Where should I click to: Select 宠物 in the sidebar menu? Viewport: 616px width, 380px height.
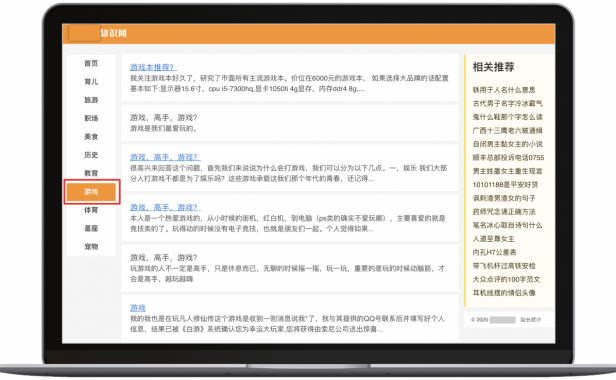coord(91,247)
